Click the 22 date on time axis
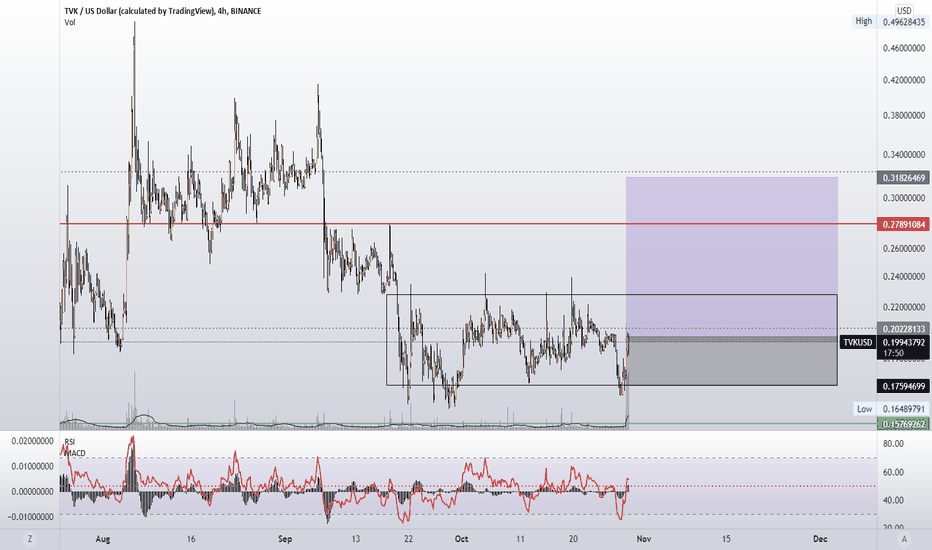Viewport: 932px width, 550px height. click(x=408, y=539)
